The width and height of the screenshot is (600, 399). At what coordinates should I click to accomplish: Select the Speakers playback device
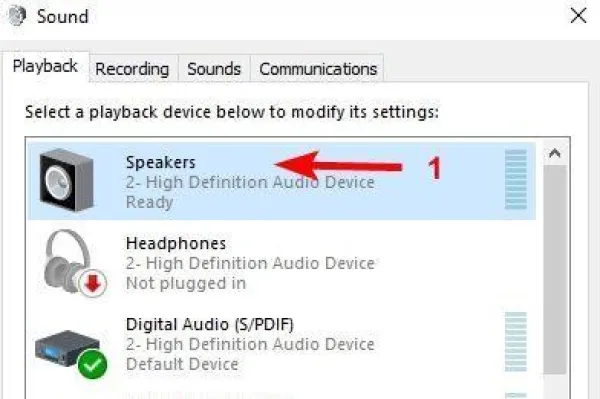click(281, 181)
